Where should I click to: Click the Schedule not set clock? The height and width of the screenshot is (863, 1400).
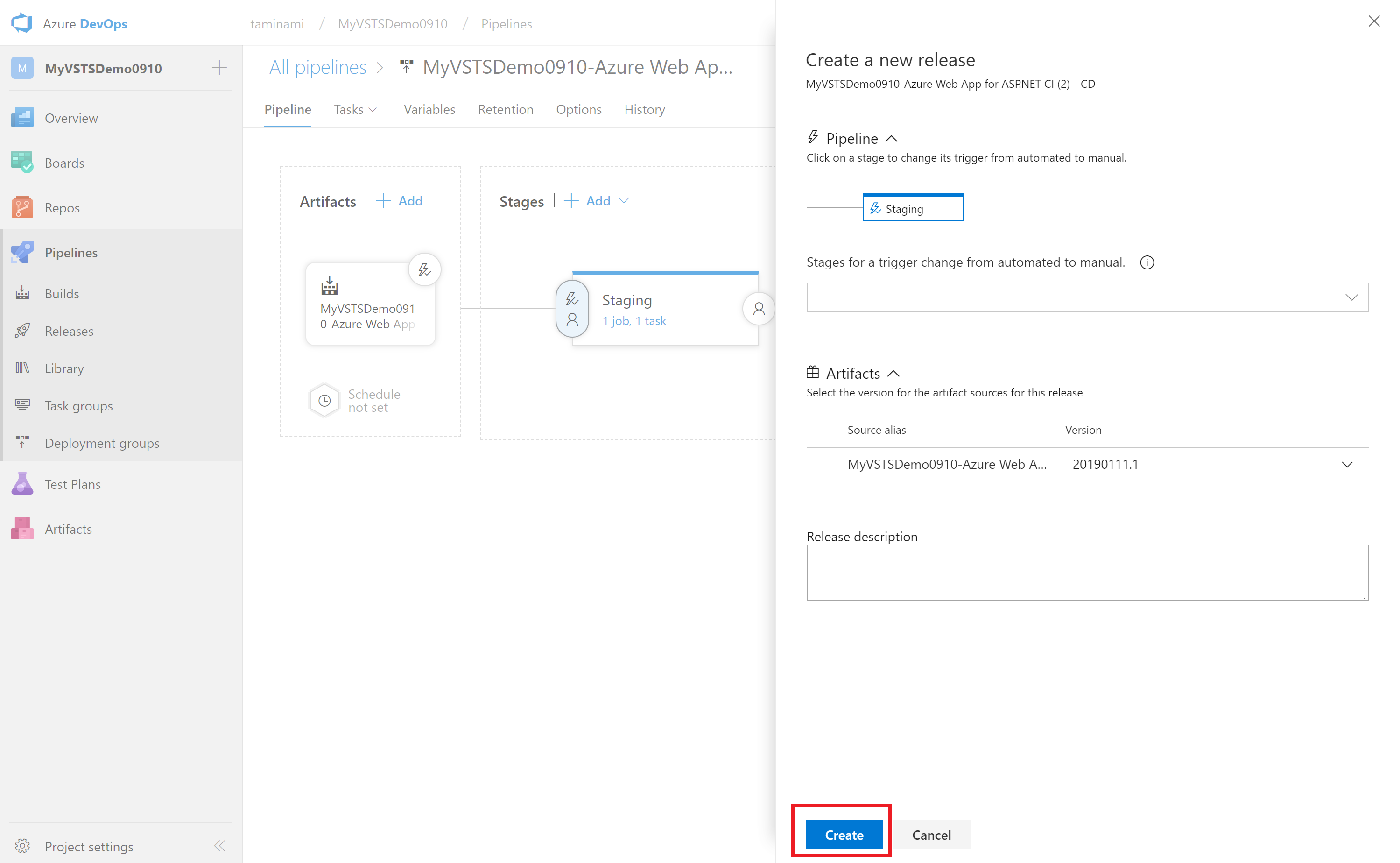point(324,401)
